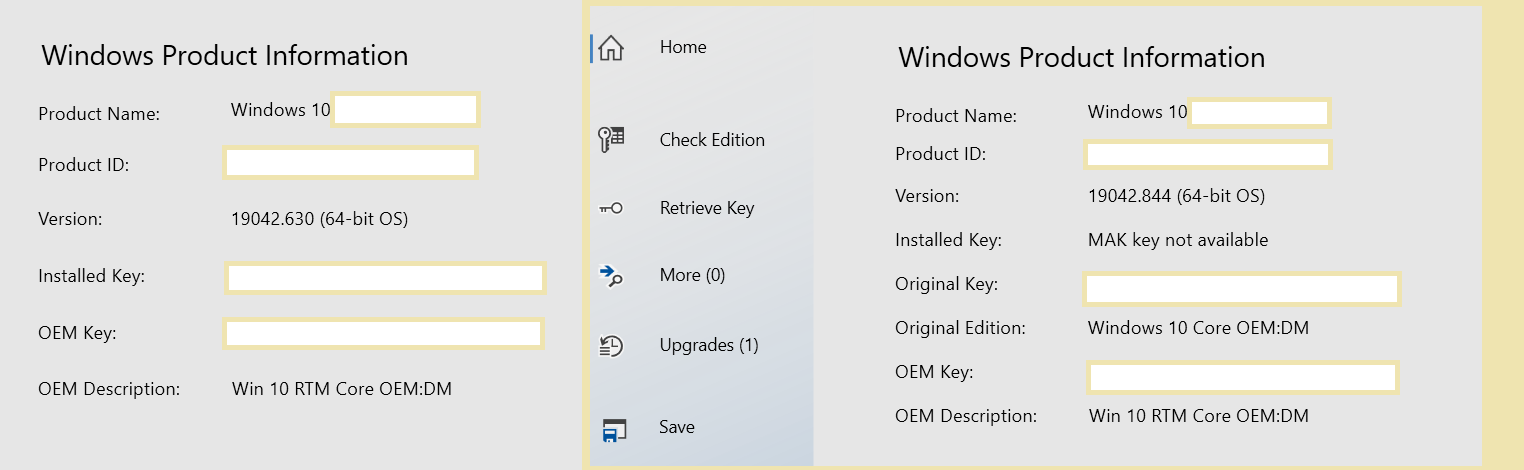Select the Retrieve Key menu label

(x=707, y=208)
